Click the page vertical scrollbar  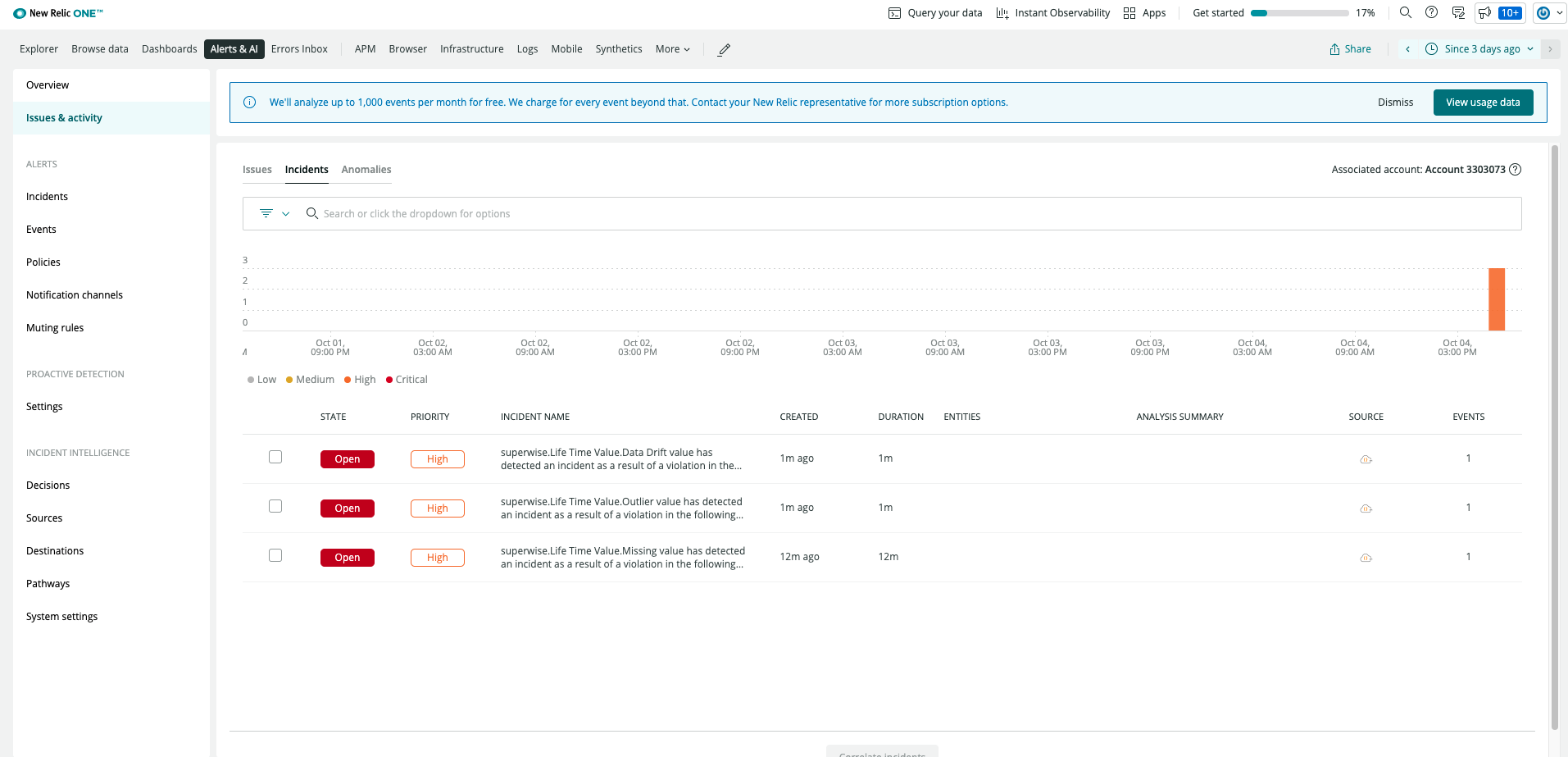click(x=1555, y=437)
